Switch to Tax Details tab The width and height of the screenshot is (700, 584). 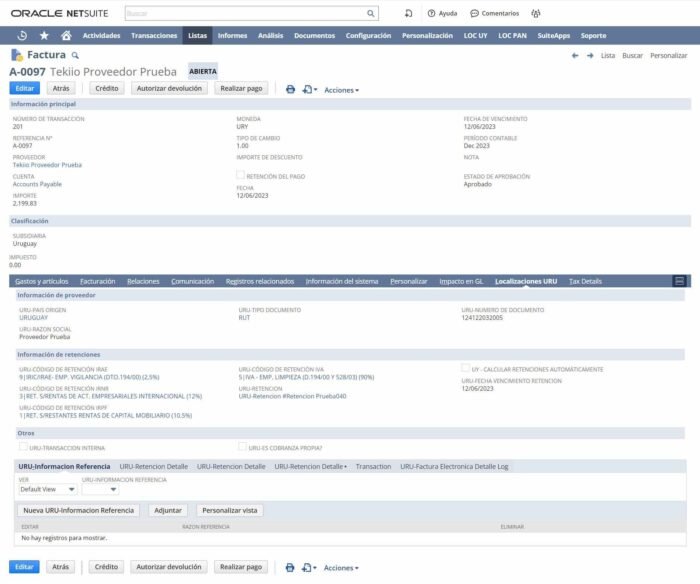coord(585,281)
